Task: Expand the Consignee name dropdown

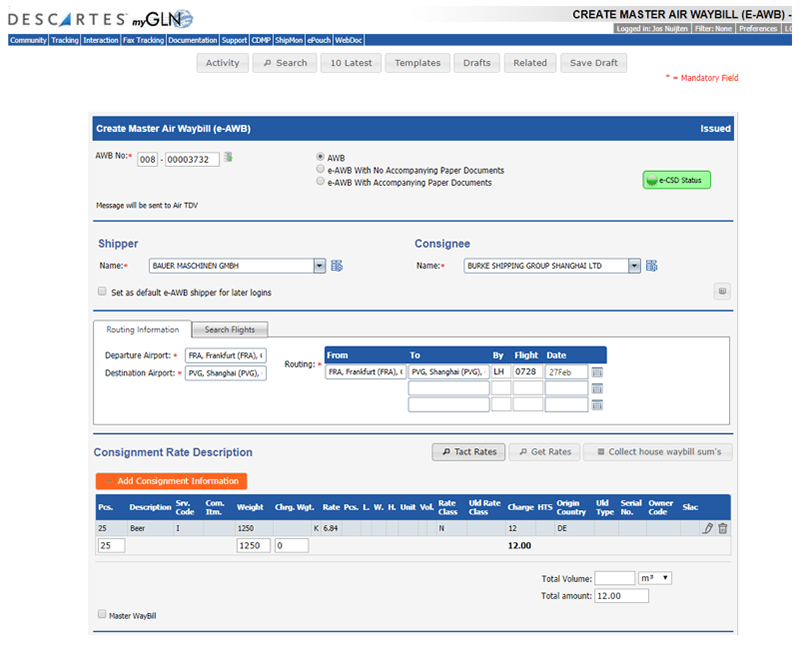Action: tap(635, 266)
